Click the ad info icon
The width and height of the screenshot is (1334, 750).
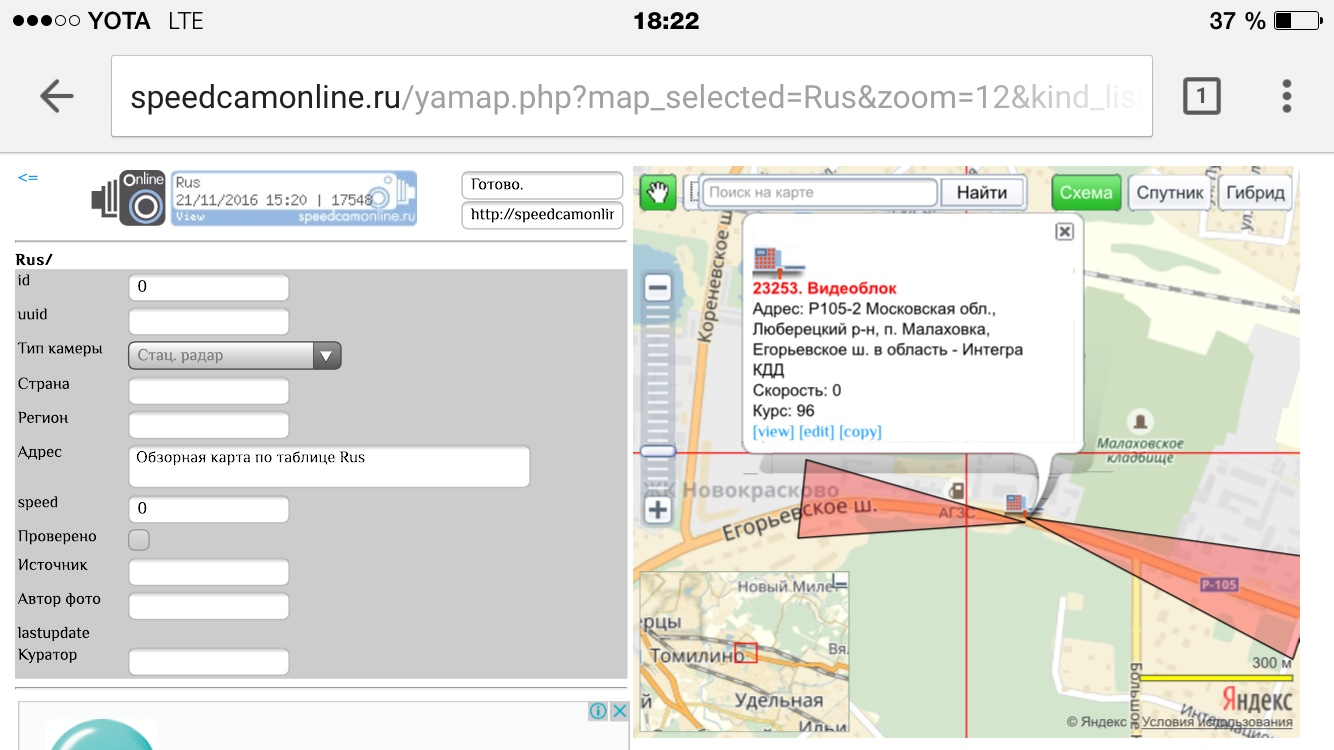pos(598,711)
